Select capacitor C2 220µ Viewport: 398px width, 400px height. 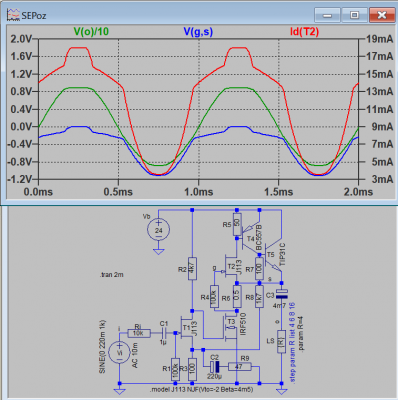click(x=215, y=367)
